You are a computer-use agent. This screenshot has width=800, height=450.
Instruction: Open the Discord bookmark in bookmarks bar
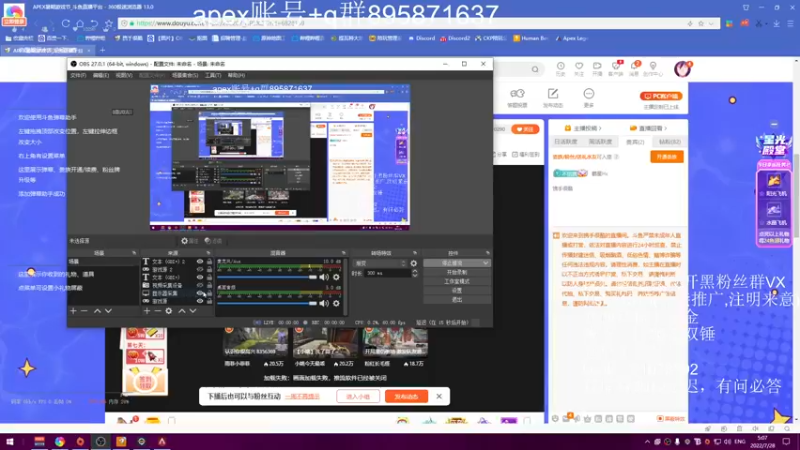coord(421,38)
